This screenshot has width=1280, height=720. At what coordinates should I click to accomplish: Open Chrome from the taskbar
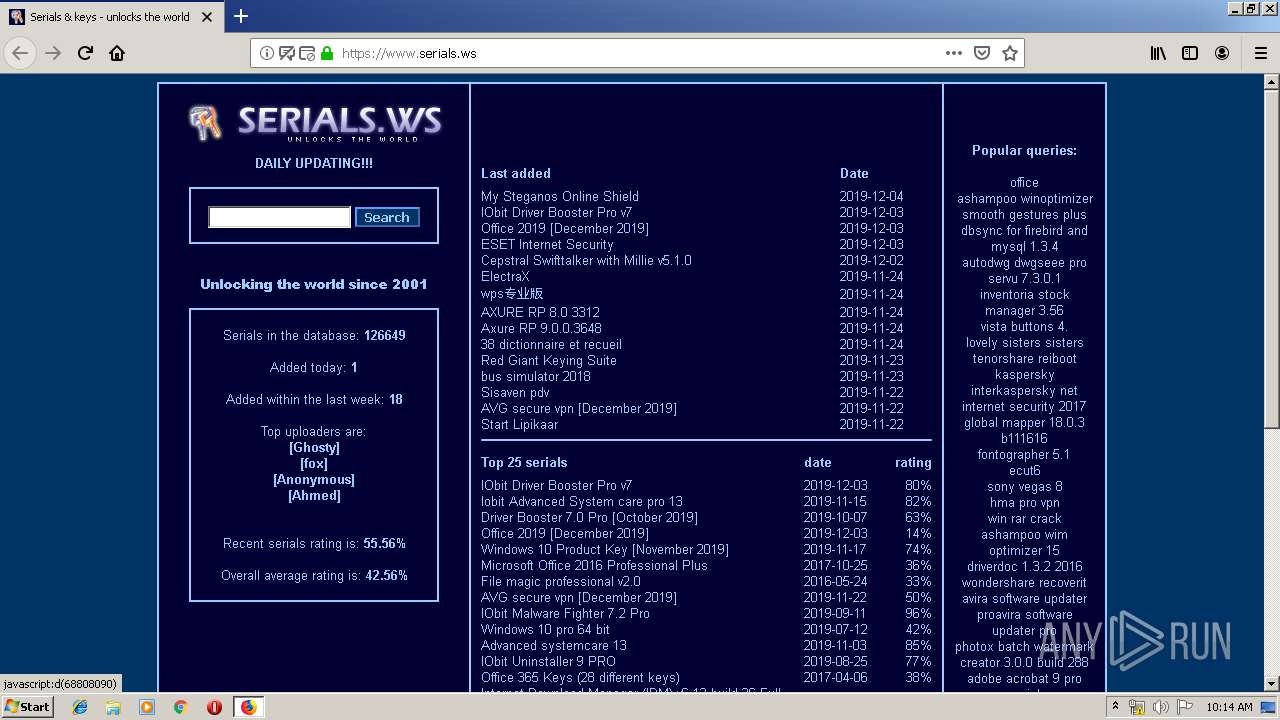(180, 707)
